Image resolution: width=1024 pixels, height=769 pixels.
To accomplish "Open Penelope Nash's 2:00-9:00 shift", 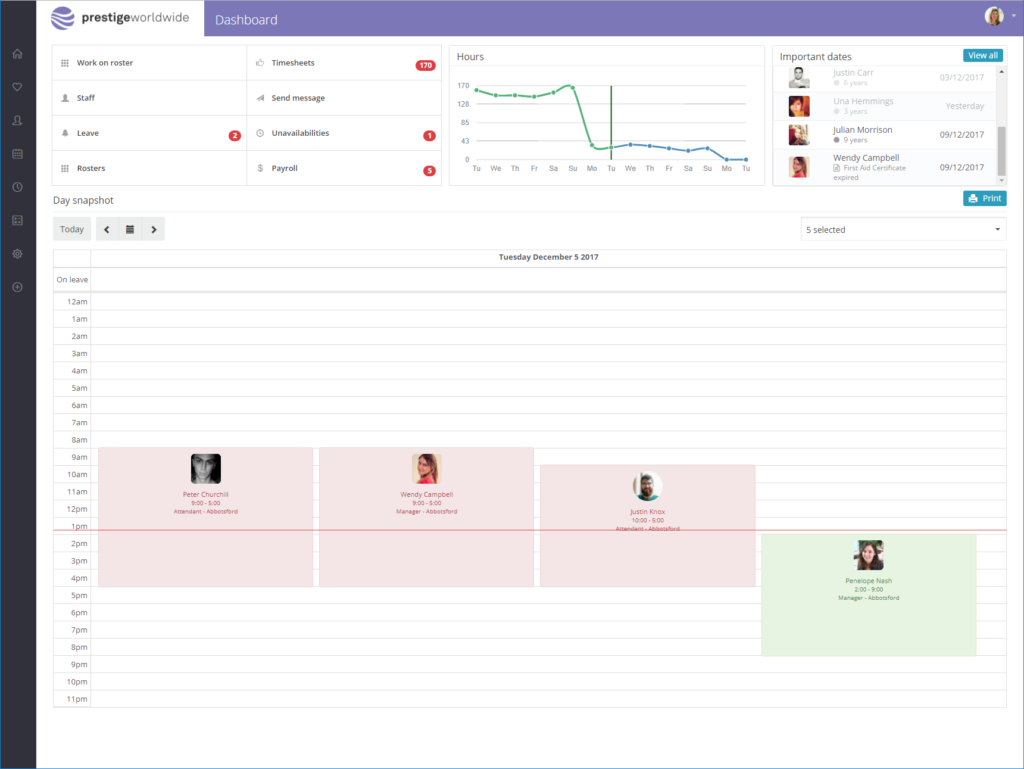I will pyautogui.click(x=869, y=595).
